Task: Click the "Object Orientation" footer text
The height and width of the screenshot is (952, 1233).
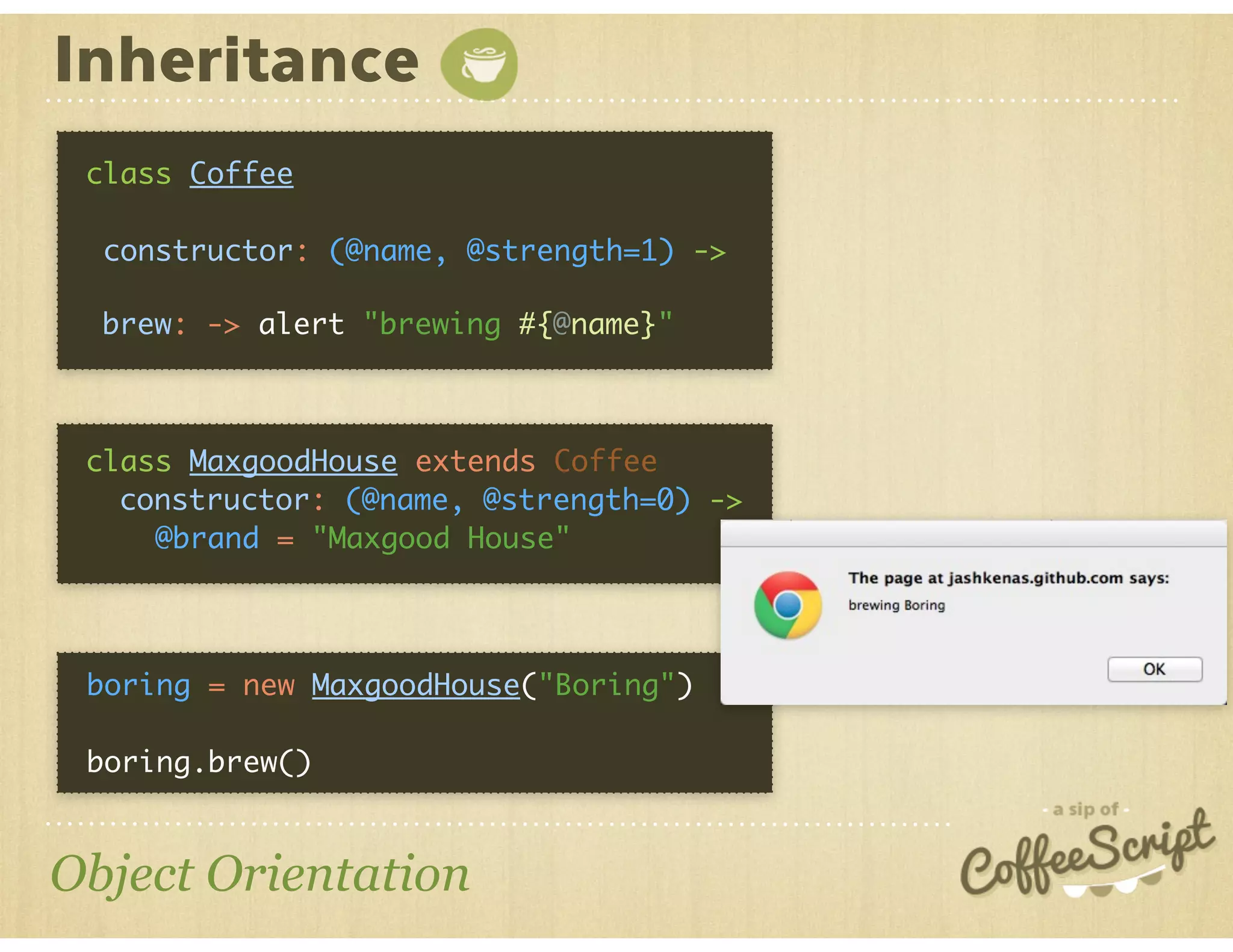Action: pos(260,874)
